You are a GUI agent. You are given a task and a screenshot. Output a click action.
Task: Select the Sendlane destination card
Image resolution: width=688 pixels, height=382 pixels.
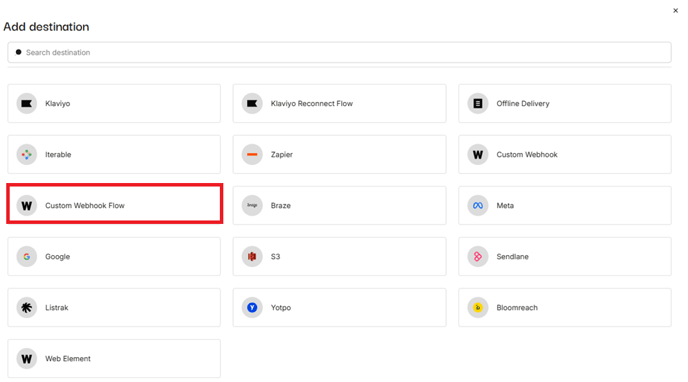[565, 257]
